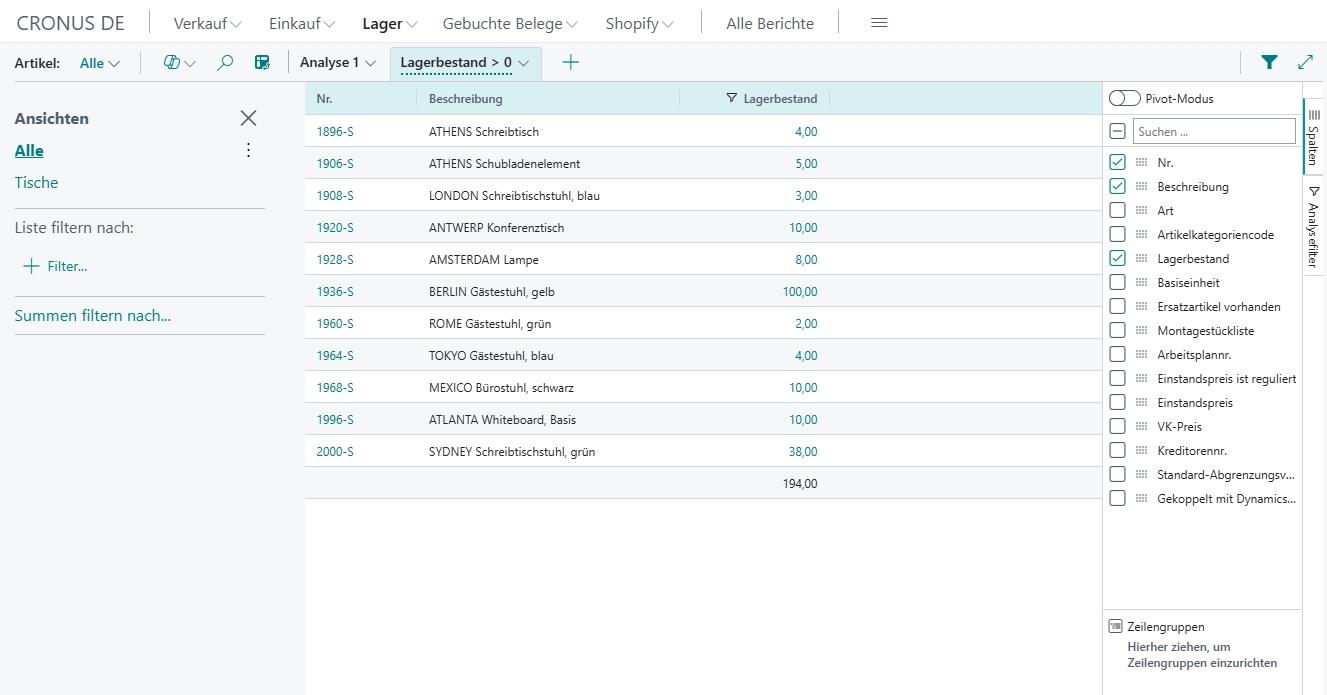Expand the Lager menu
The width and height of the screenshot is (1327, 695).
point(390,23)
